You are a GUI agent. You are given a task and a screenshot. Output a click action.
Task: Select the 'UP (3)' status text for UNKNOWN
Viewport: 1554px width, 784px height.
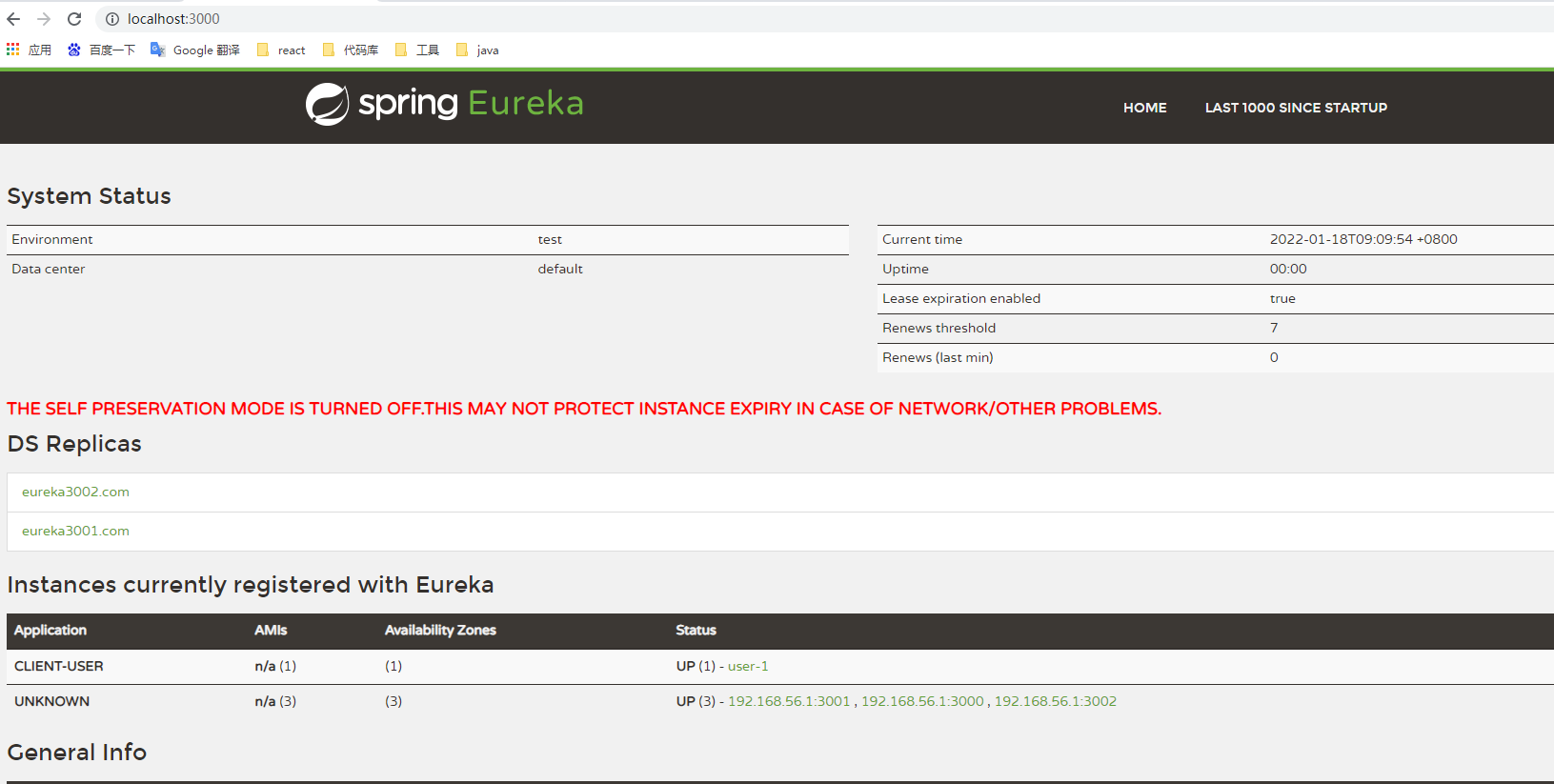pyautogui.click(x=696, y=701)
